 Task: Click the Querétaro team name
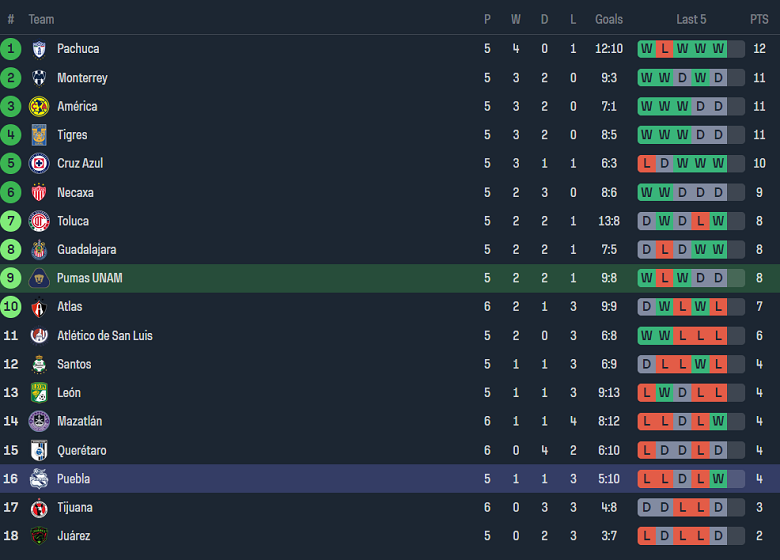point(82,451)
